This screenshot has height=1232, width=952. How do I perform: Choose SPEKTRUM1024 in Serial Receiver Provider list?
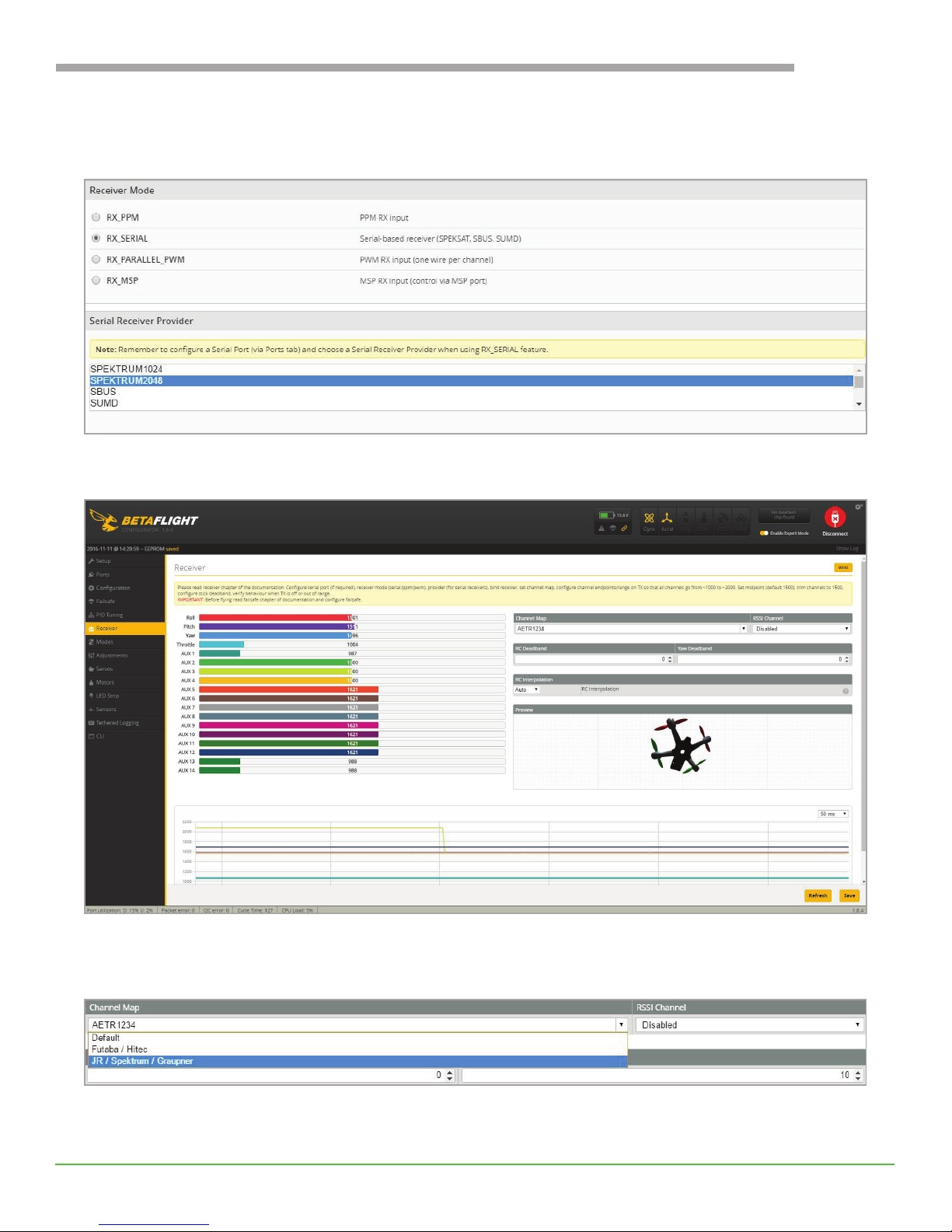(x=471, y=369)
